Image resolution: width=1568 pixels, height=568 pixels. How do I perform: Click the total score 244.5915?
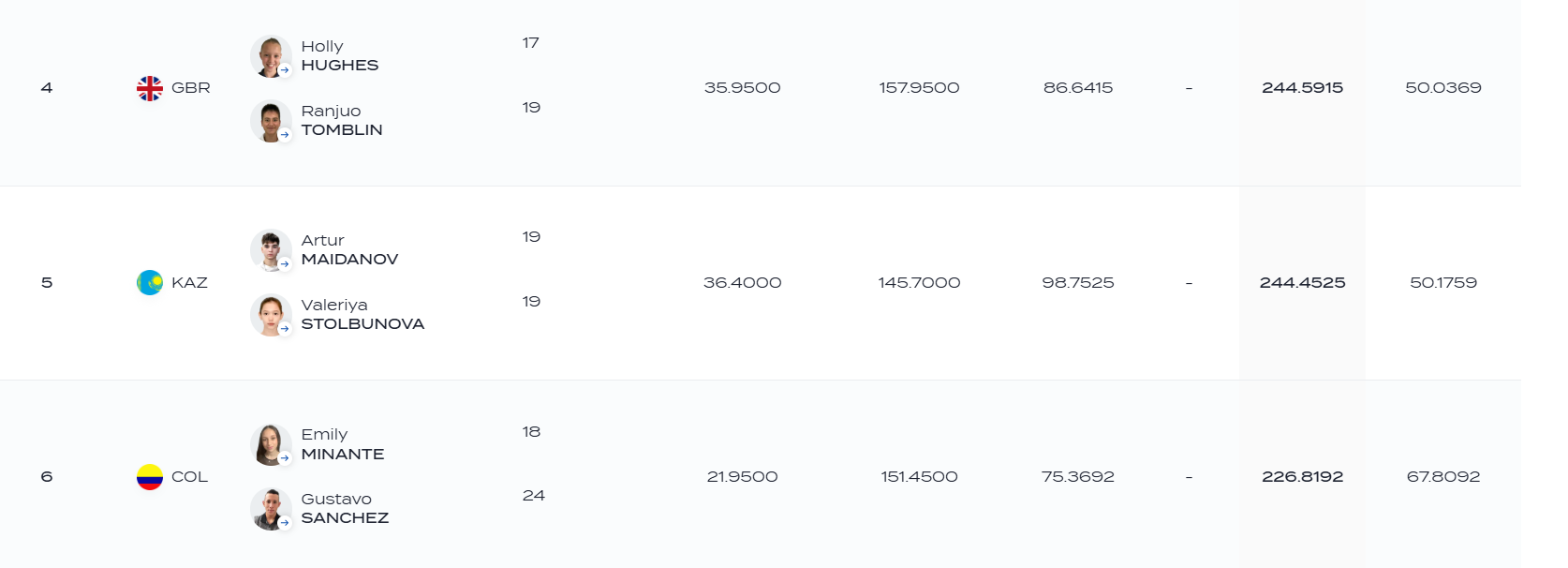coord(1302,88)
